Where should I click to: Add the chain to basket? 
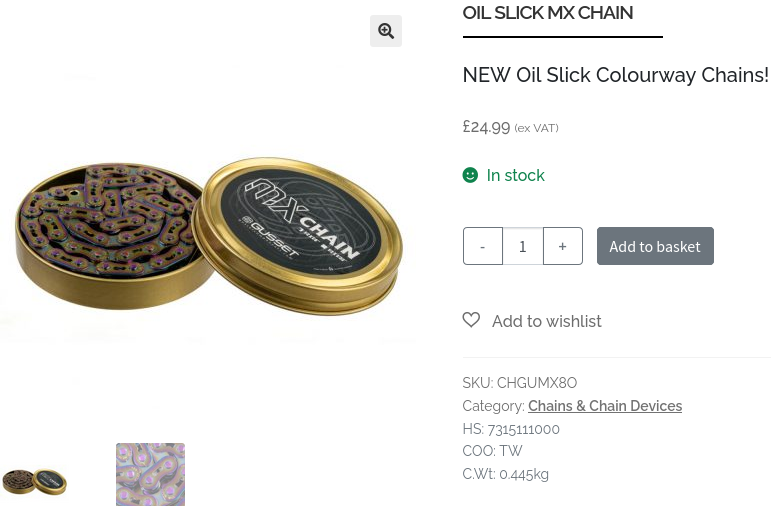[655, 246]
